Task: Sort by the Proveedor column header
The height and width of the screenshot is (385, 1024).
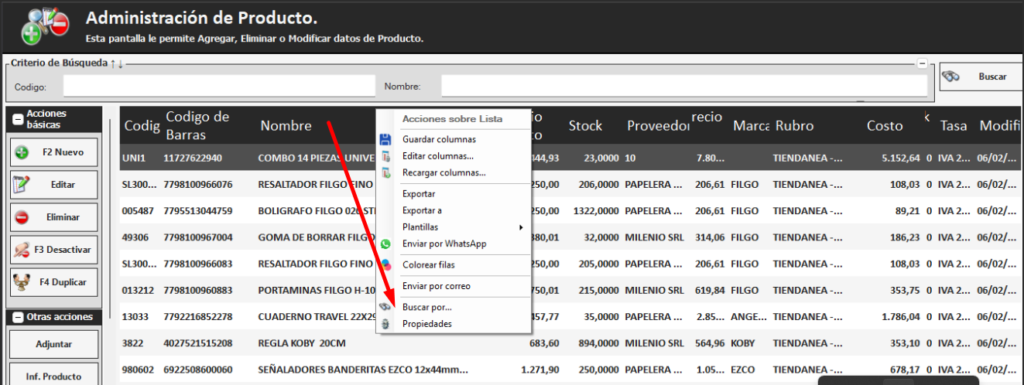Action: coord(658,126)
